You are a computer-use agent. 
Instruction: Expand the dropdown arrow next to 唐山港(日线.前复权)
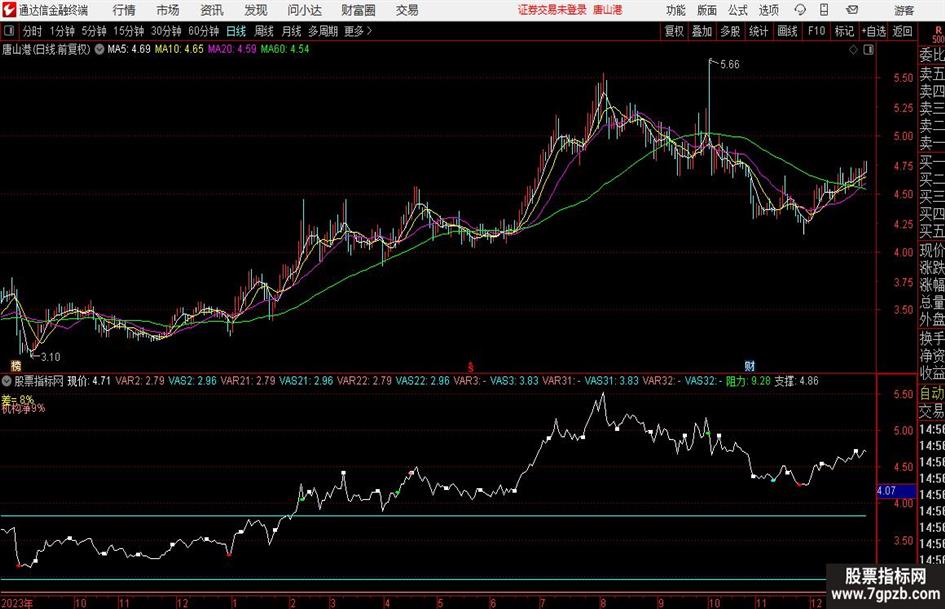point(99,49)
